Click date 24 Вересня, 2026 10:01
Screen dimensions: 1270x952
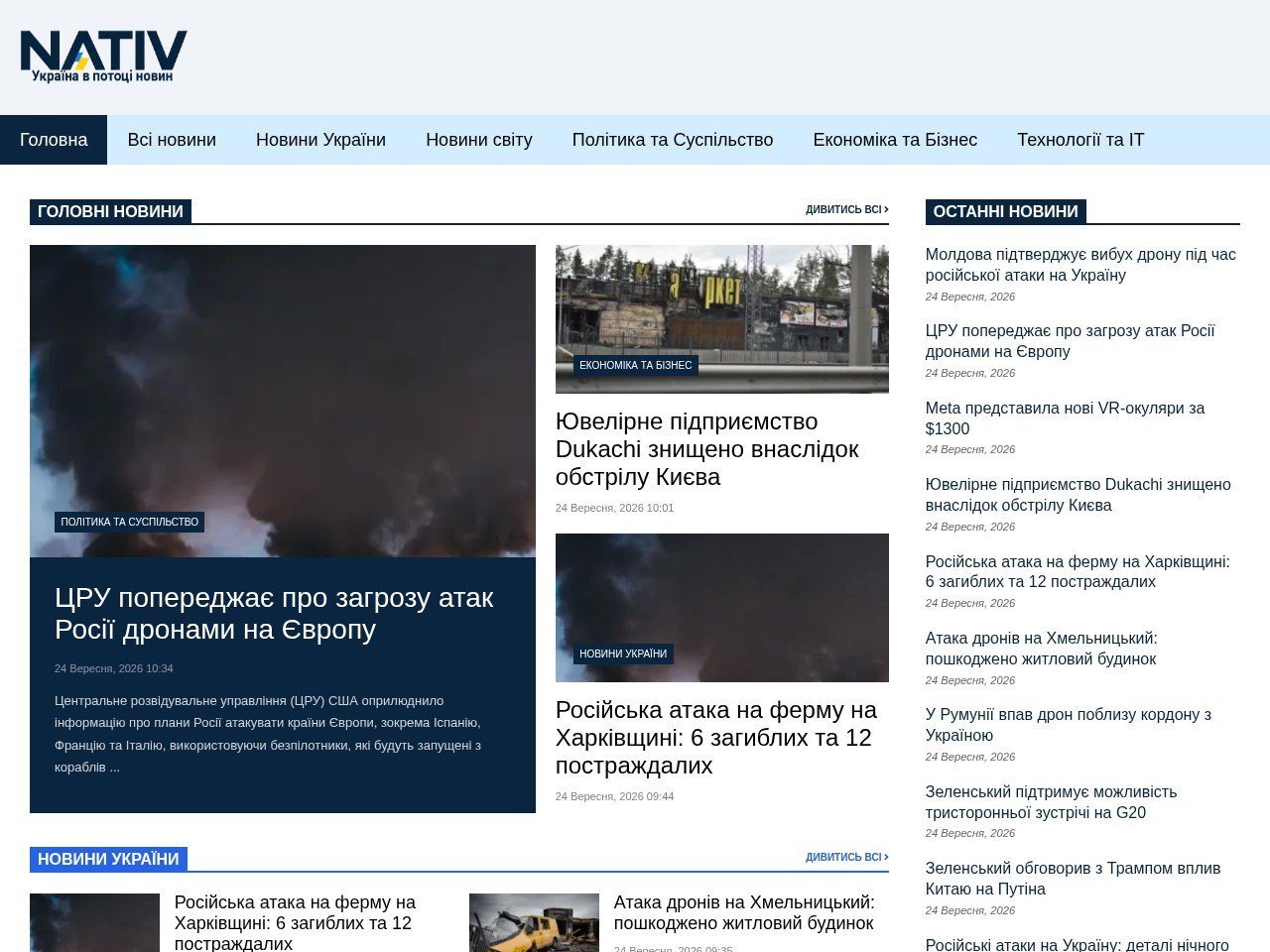(x=614, y=508)
